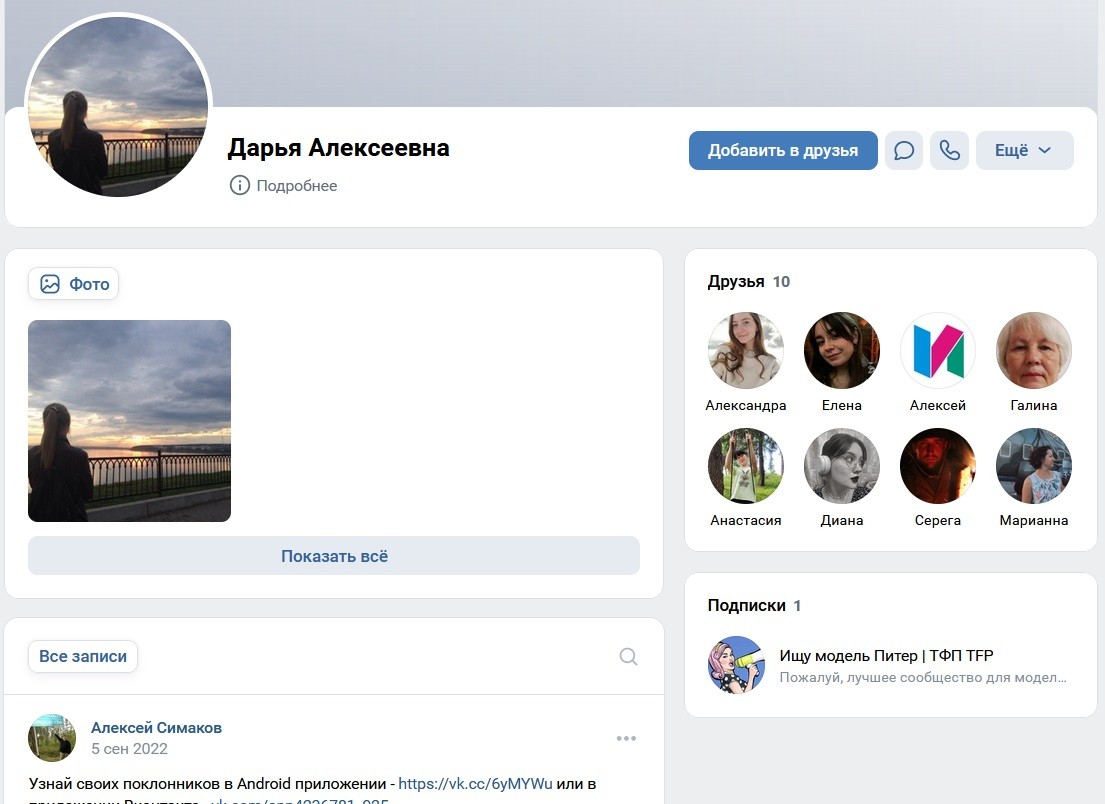
Task: Open Дарья Алексеевна's profile avatar
Action: point(118,106)
